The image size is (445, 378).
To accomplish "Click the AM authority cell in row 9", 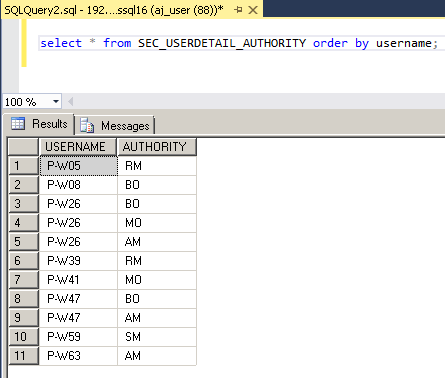I will [157, 318].
